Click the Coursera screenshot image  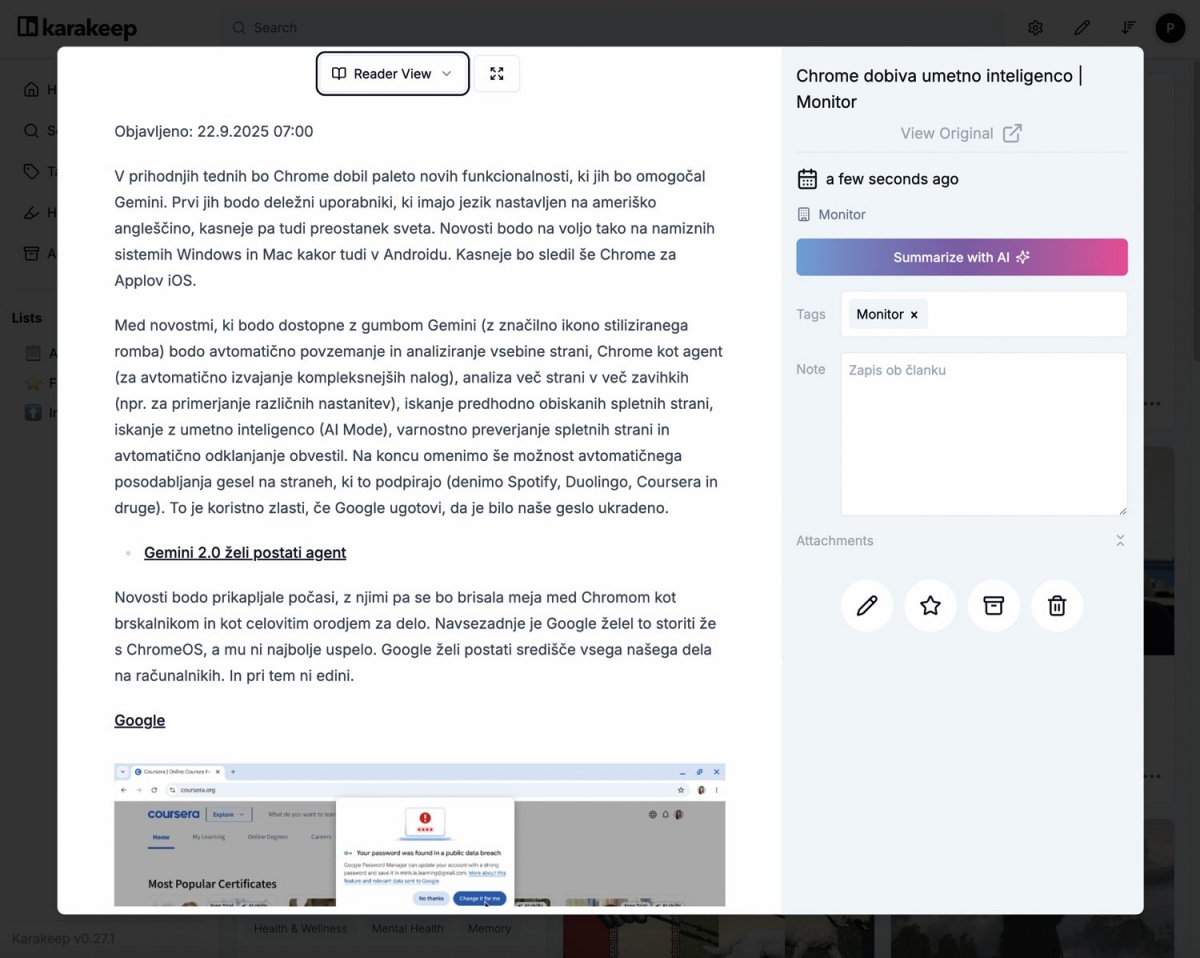pos(419,835)
